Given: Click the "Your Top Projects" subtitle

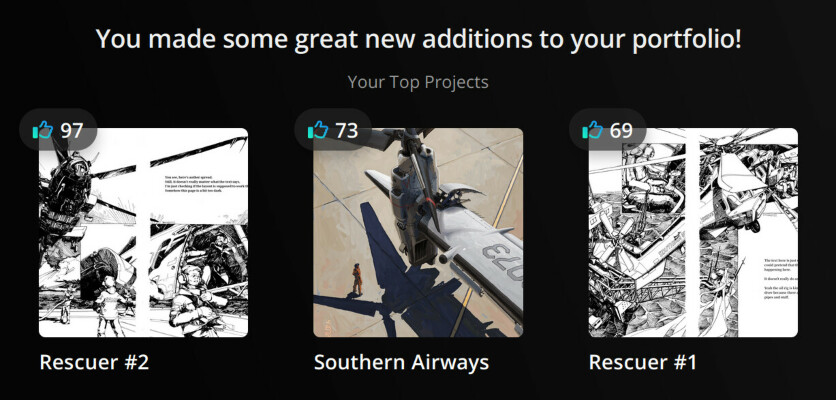Looking at the screenshot, I should [x=418, y=82].
